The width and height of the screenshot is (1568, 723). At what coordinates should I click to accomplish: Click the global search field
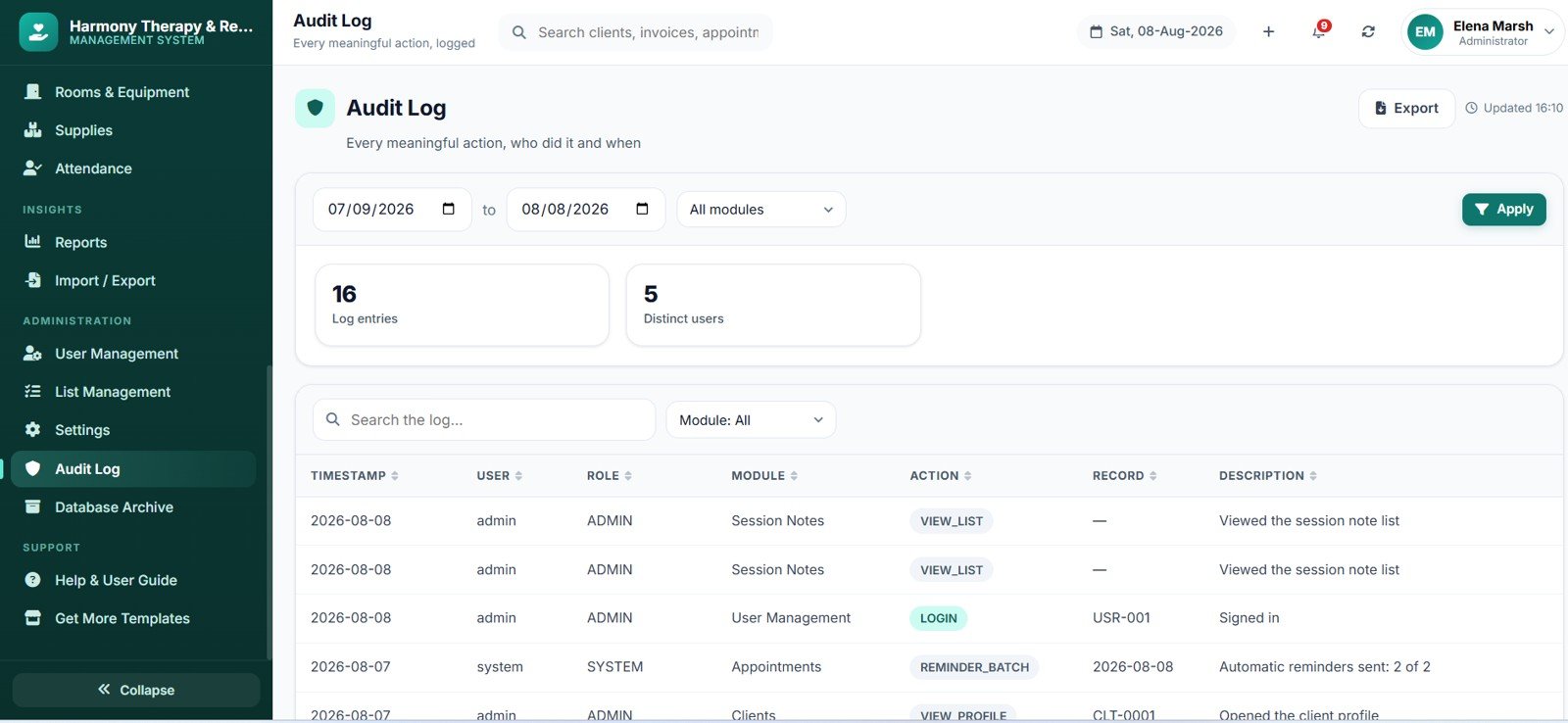pyautogui.click(x=636, y=32)
